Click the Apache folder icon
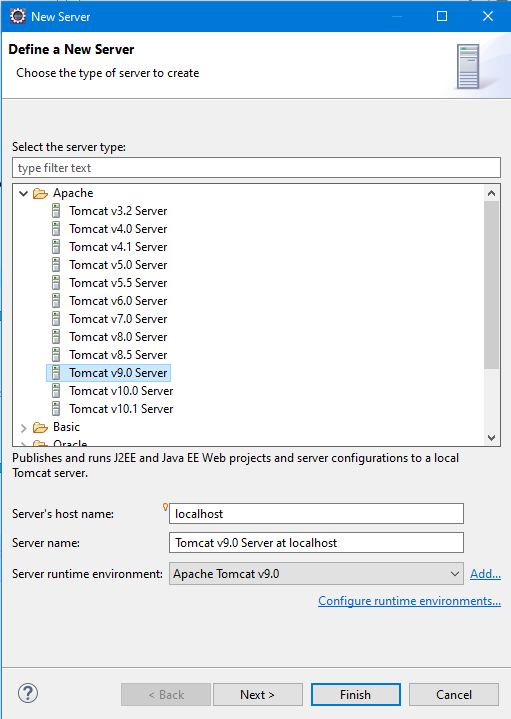 (x=40, y=194)
